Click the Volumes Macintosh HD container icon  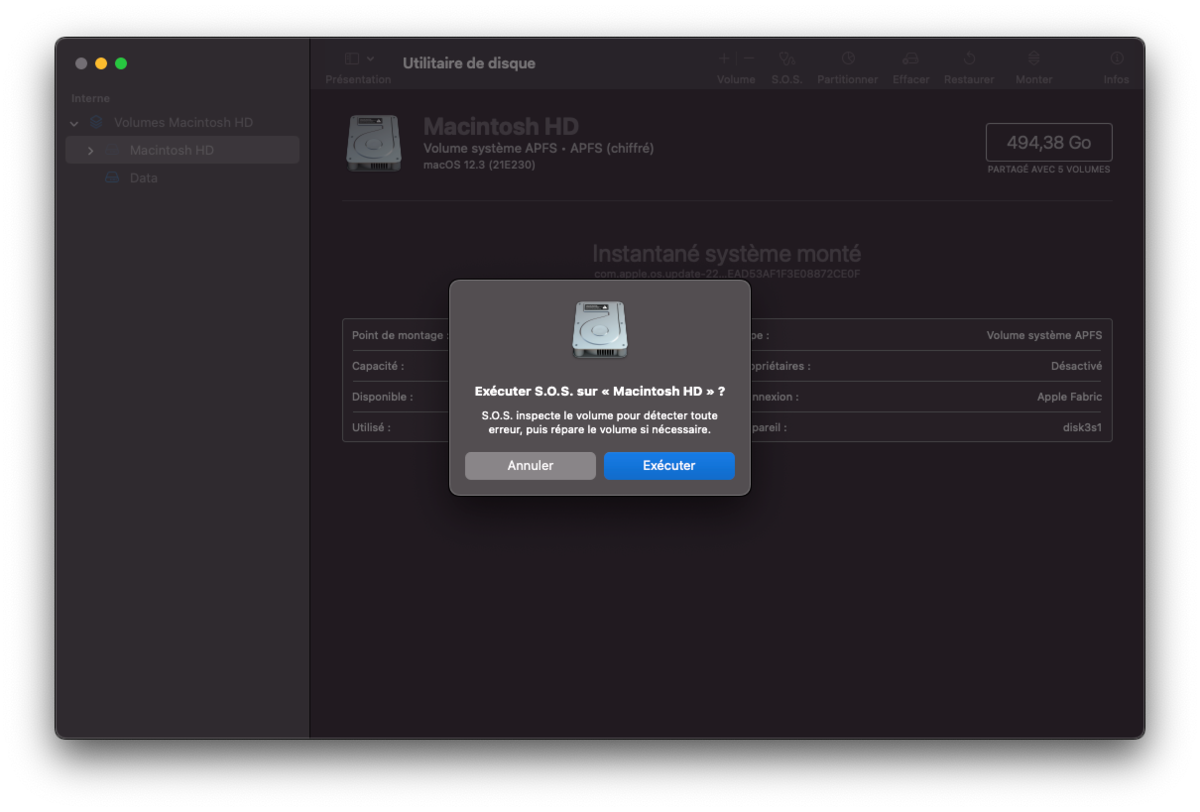(x=97, y=123)
